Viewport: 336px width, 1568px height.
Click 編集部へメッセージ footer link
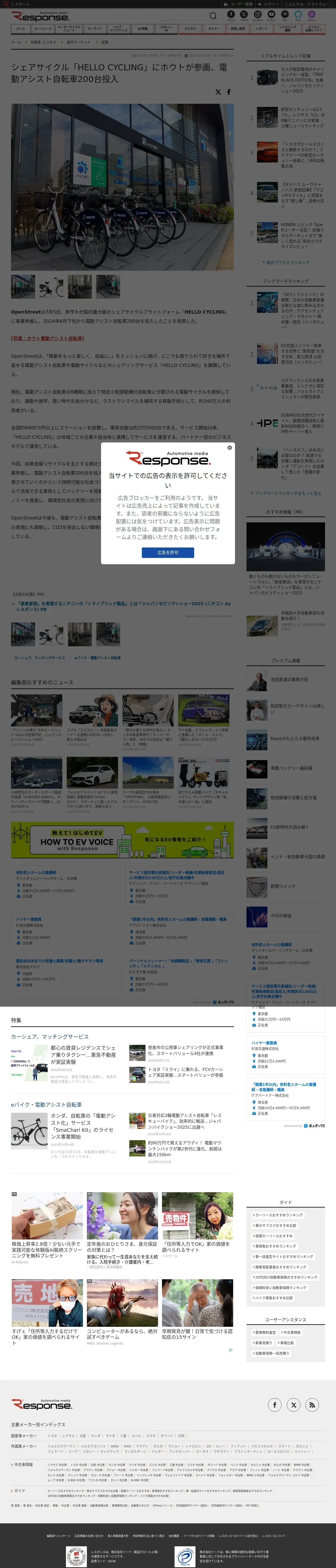click(59, 1536)
